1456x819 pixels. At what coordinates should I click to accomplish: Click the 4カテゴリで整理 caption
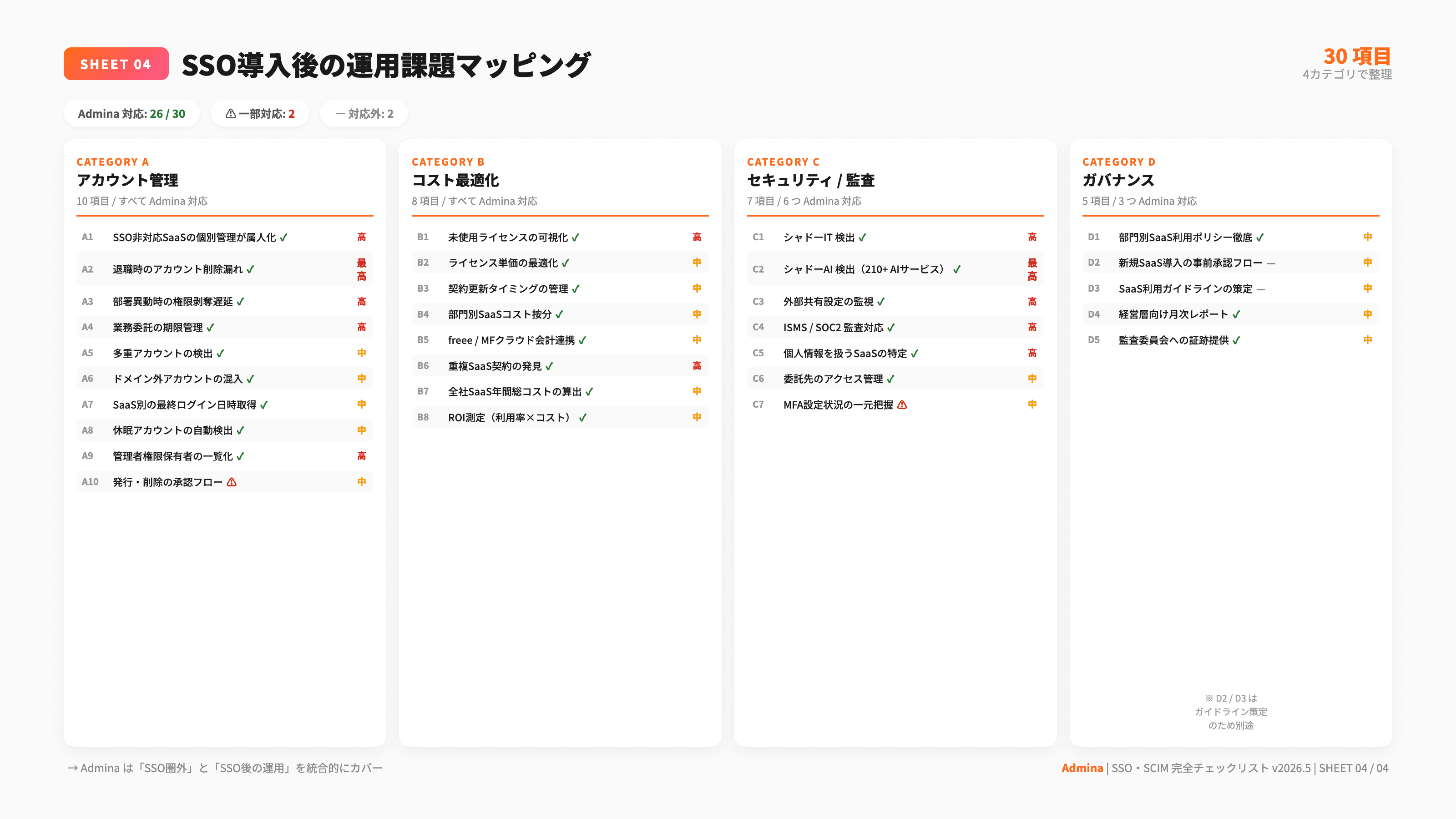coord(1347,74)
